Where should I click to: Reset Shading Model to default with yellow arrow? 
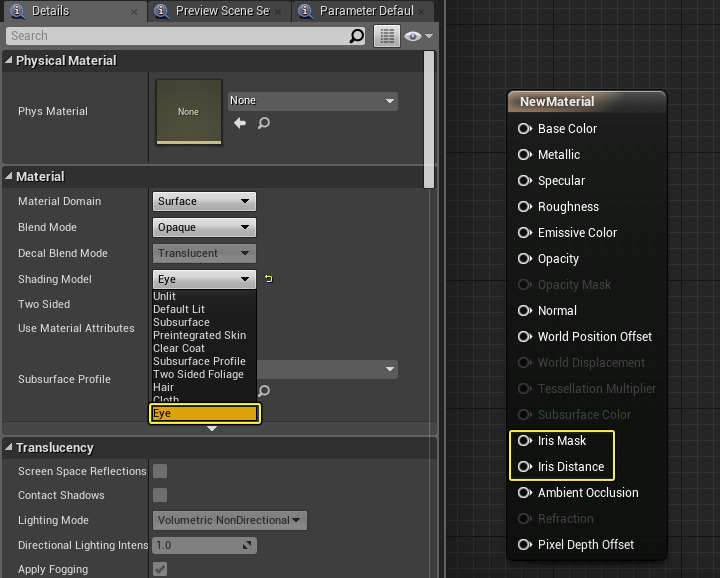(268, 279)
